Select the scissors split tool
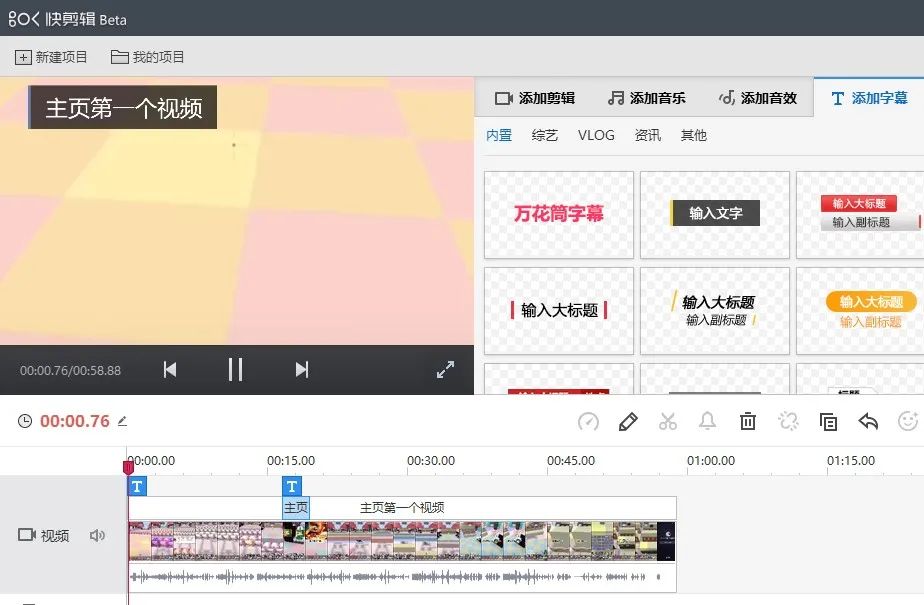Image resolution: width=924 pixels, height=605 pixels. tap(668, 422)
